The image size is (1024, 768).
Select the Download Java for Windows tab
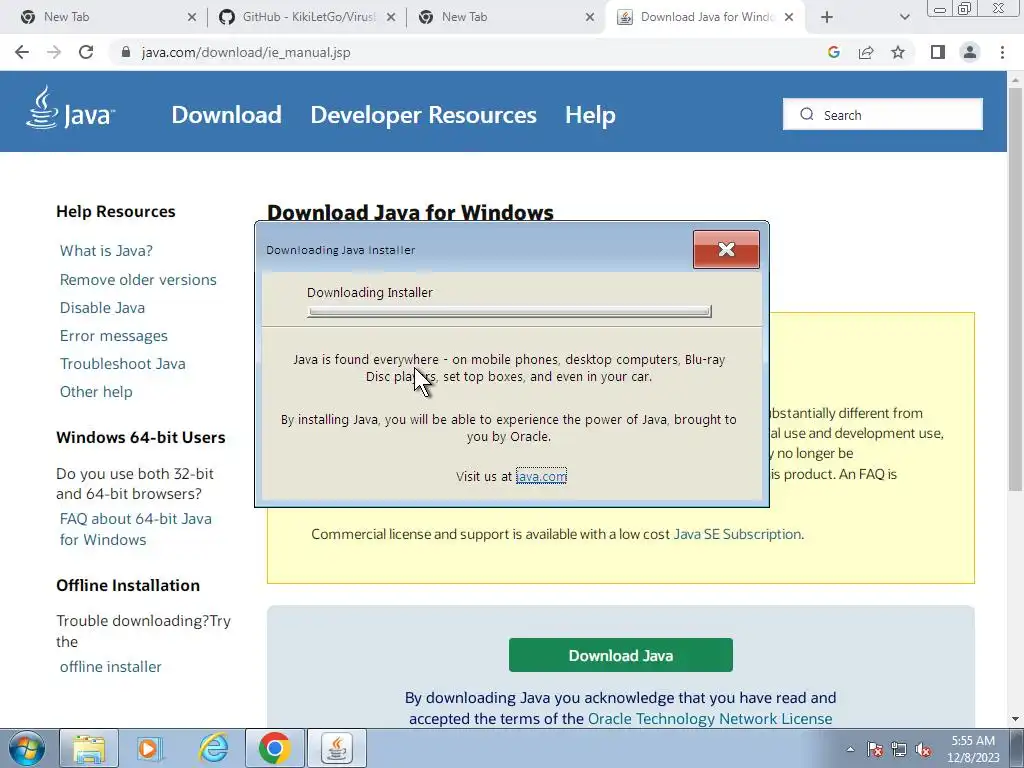click(705, 17)
